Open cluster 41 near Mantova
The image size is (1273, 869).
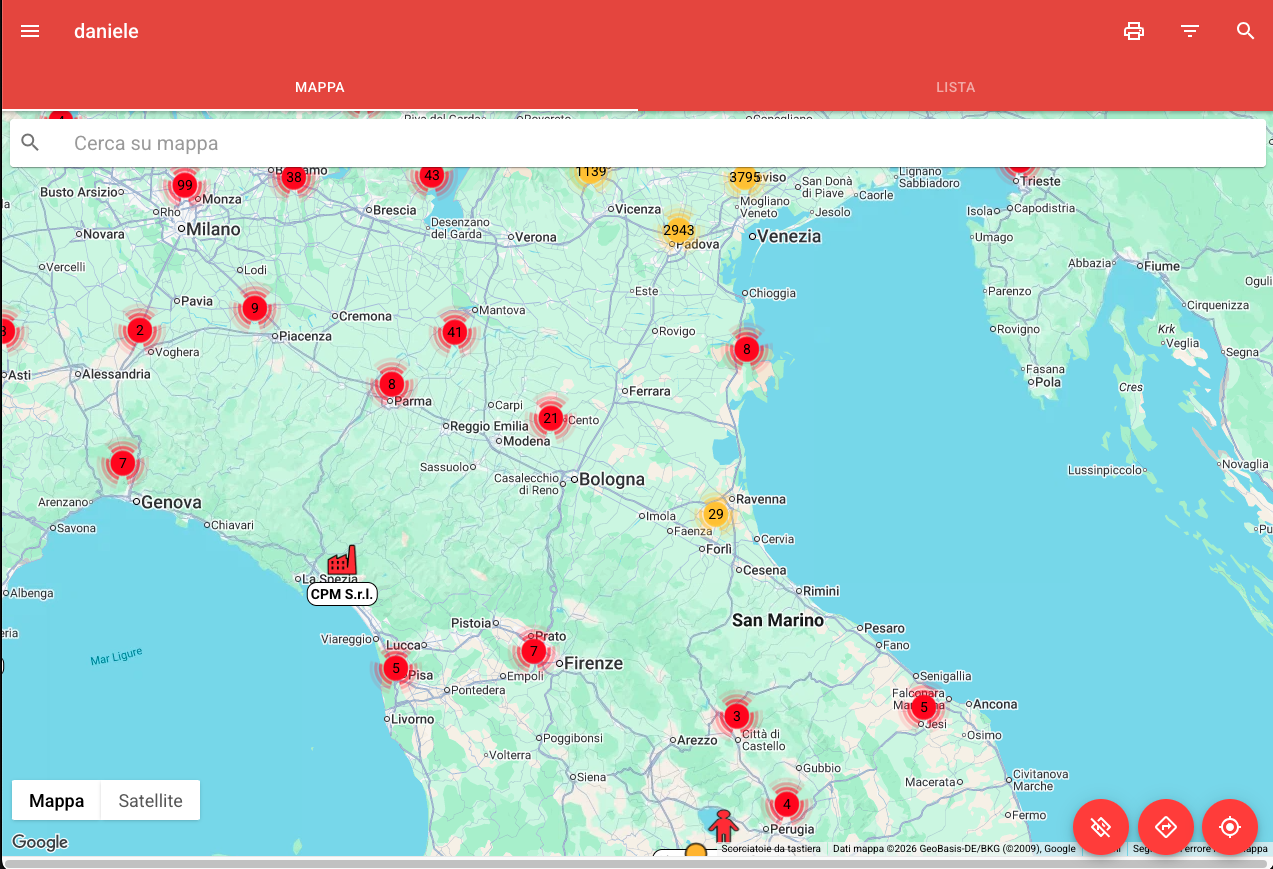[x=455, y=332]
